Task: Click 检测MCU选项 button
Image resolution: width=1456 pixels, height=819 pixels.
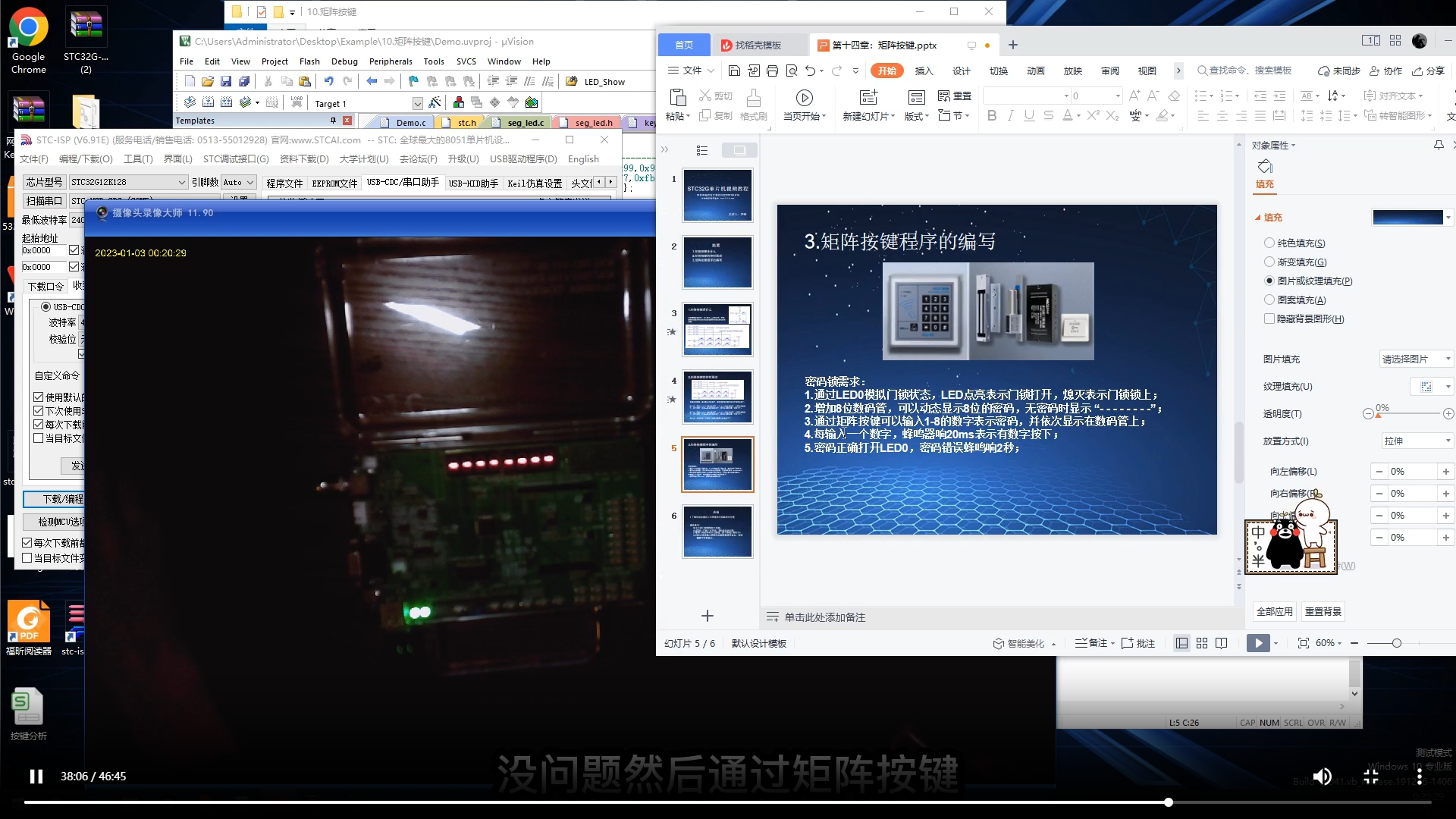Action: [54, 522]
